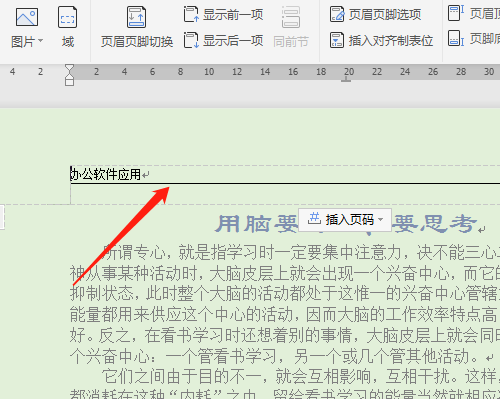
Task: Click the 插入页码 button
Action: click(x=345, y=220)
